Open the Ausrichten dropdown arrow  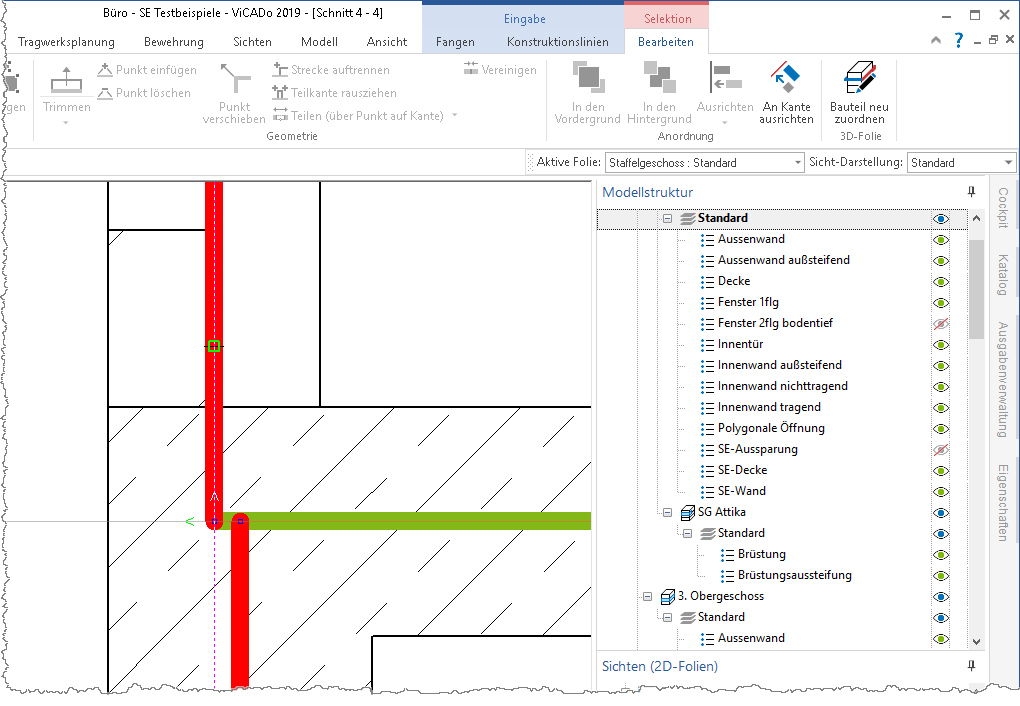[x=725, y=122]
